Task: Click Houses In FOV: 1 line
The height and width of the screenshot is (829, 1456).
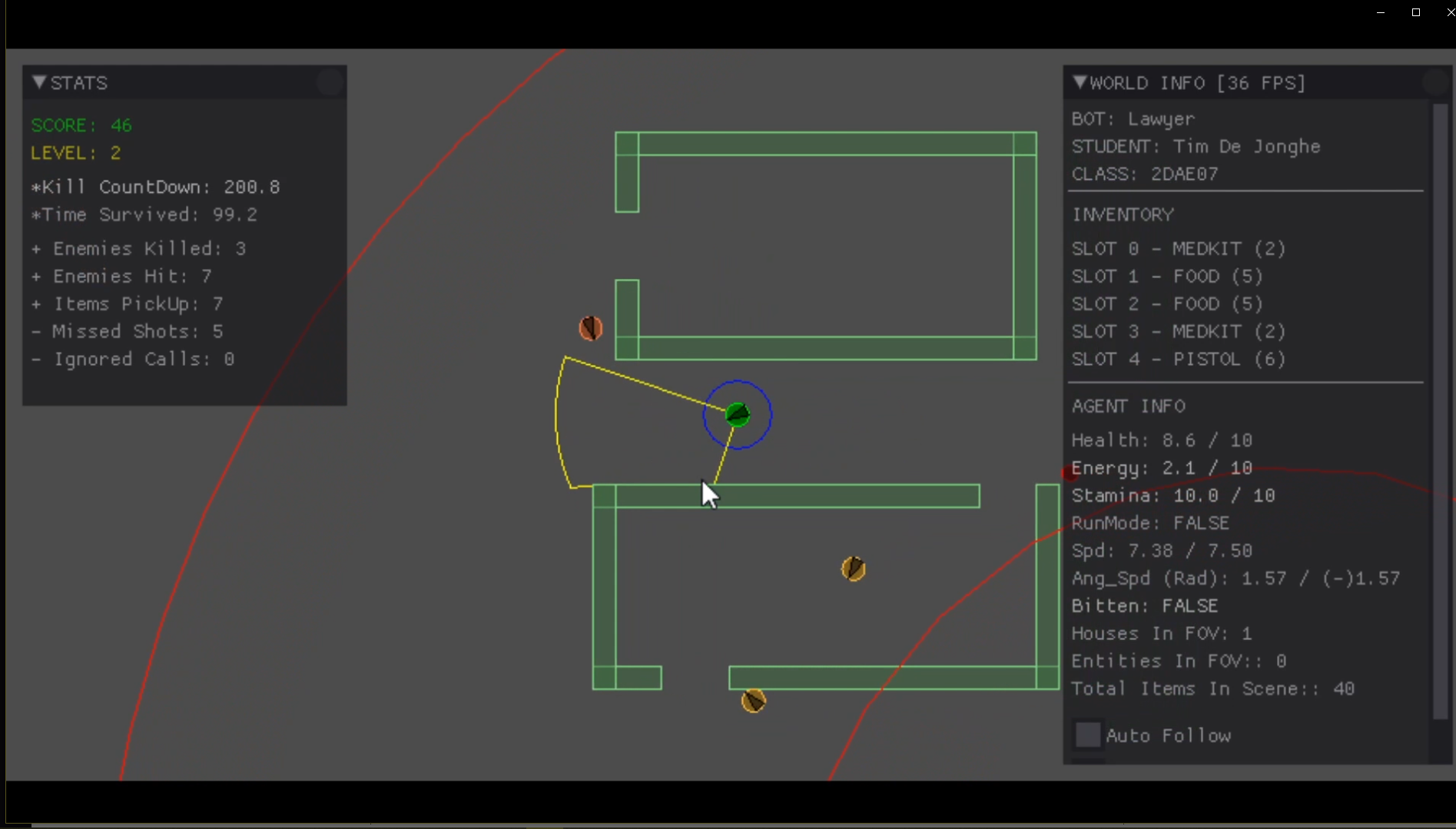Action: (x=1162, y=634)
